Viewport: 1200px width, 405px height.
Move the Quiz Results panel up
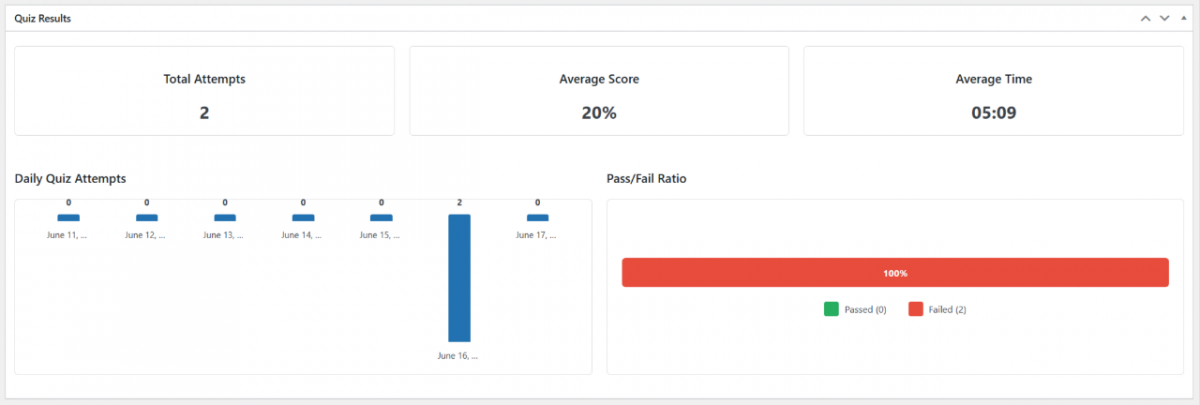point(1145,18)
